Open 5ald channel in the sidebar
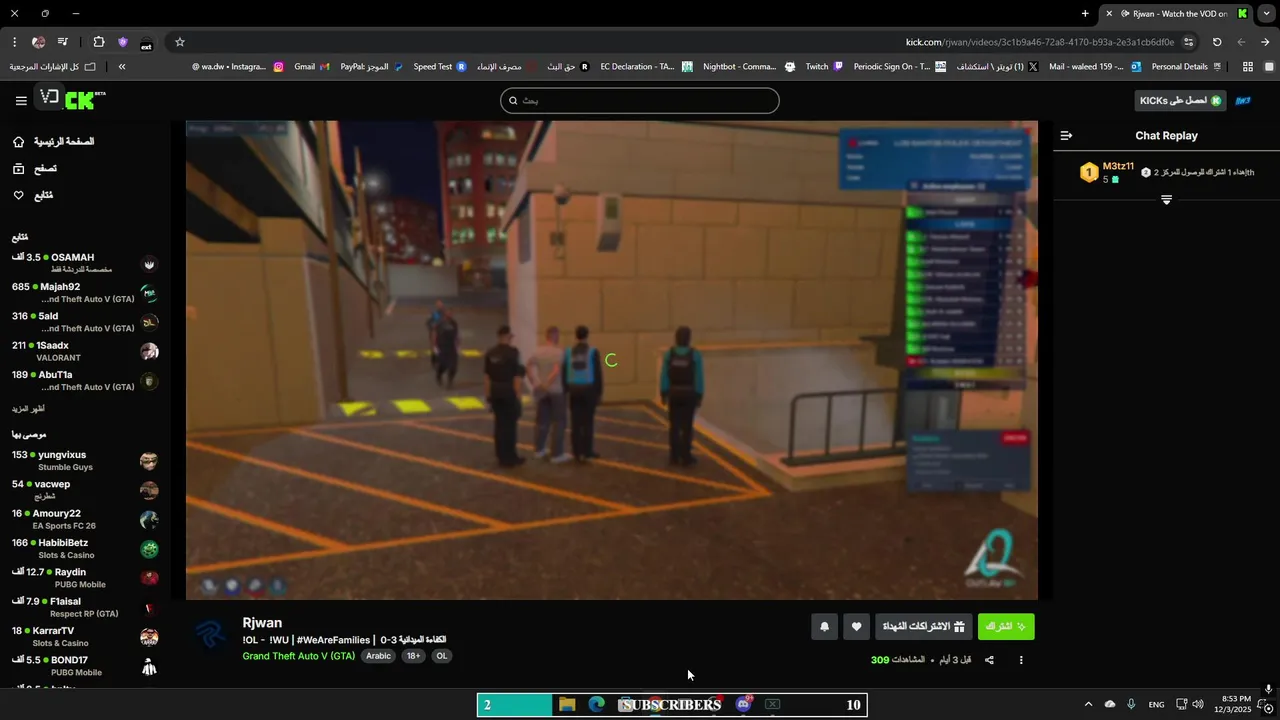The width and height of the screenshot is (1280, 720). (x=85, y=322)
